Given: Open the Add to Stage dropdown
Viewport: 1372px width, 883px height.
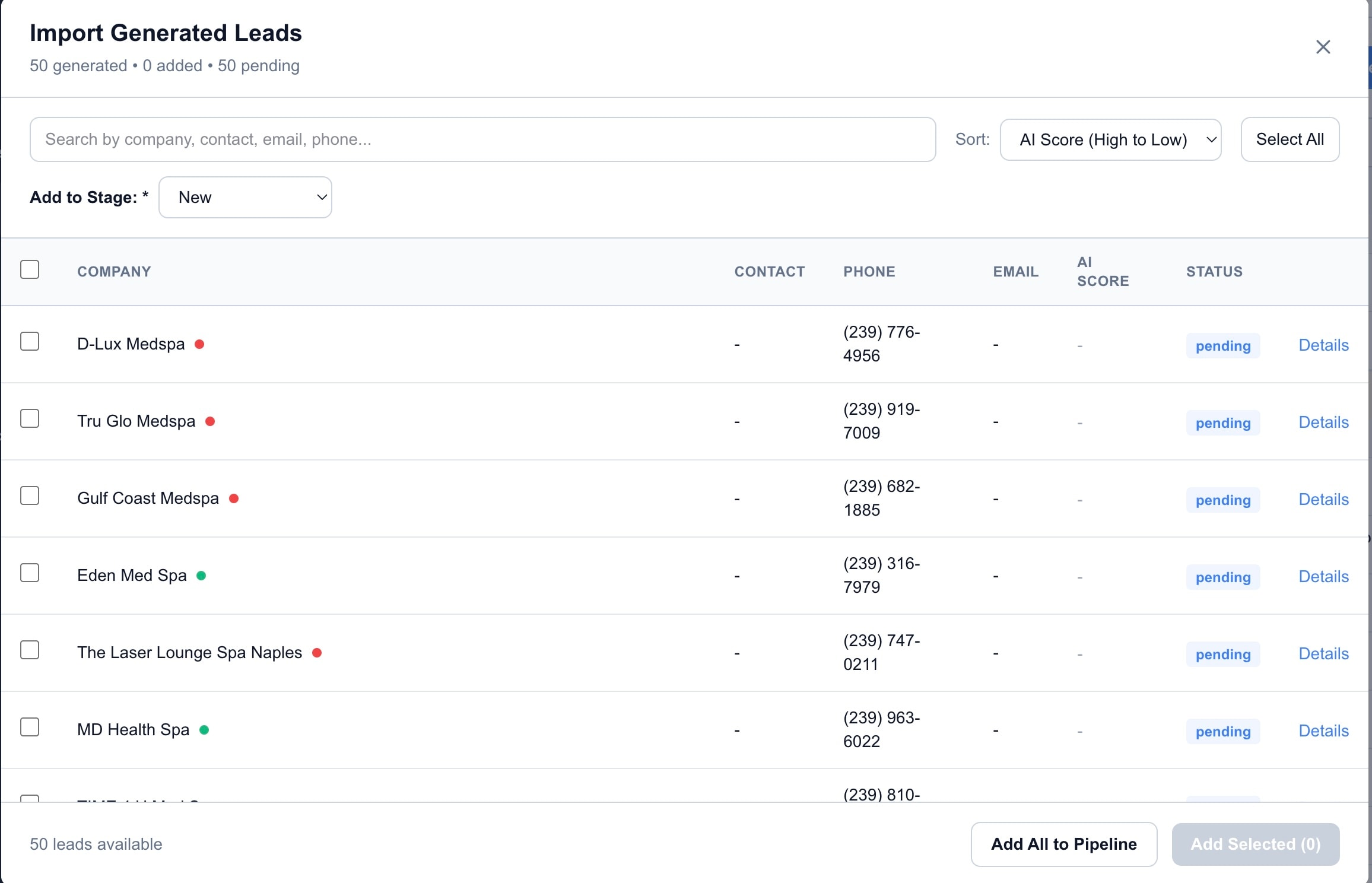Looking at the screenshot, I should click(x=245, y=197).
